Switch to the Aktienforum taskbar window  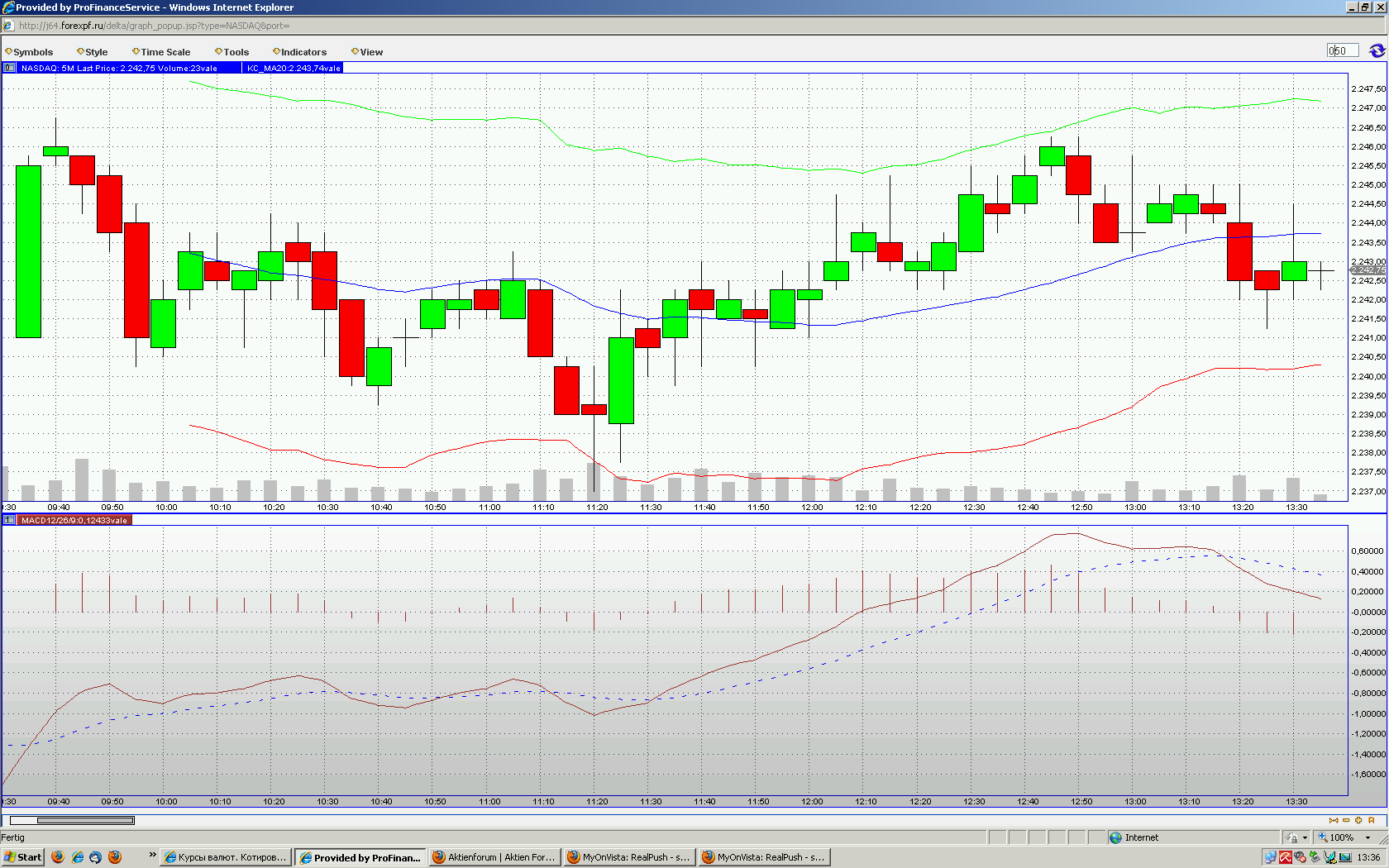click(494, 857)
